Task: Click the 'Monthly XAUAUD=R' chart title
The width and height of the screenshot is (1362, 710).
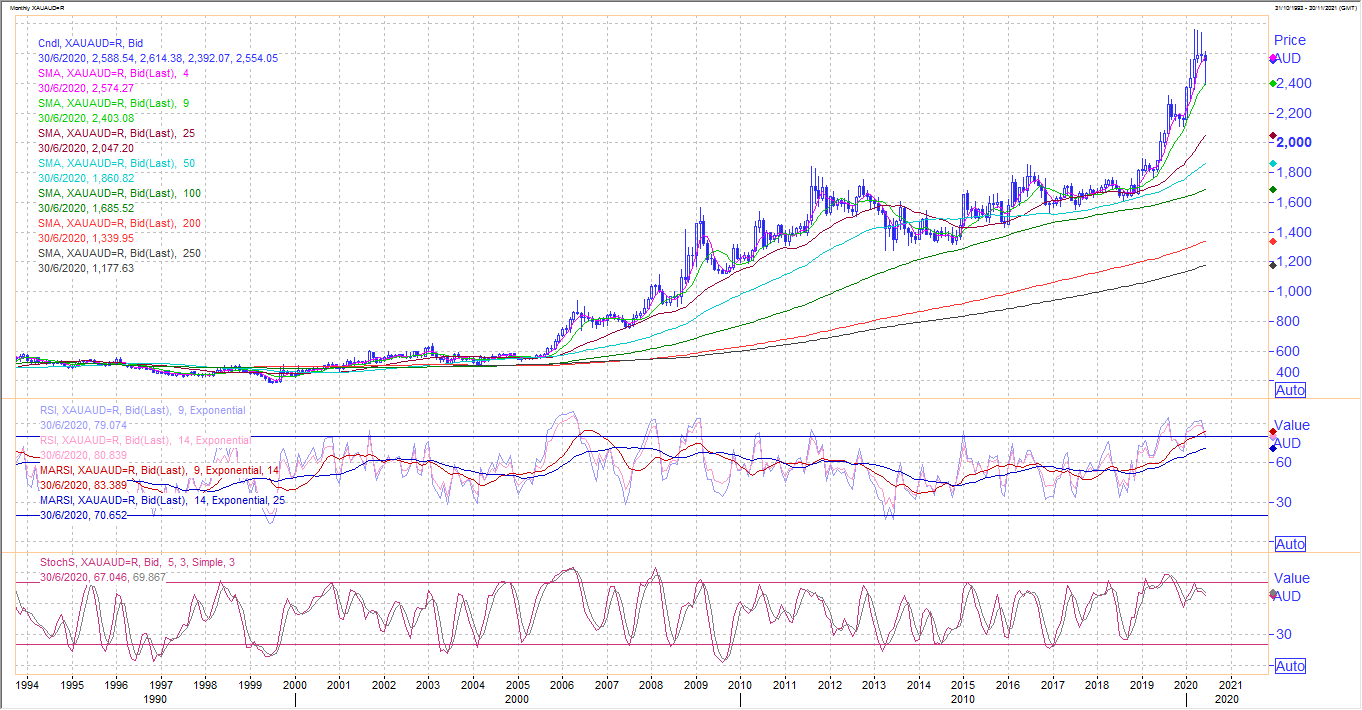Action: [37, 8]
